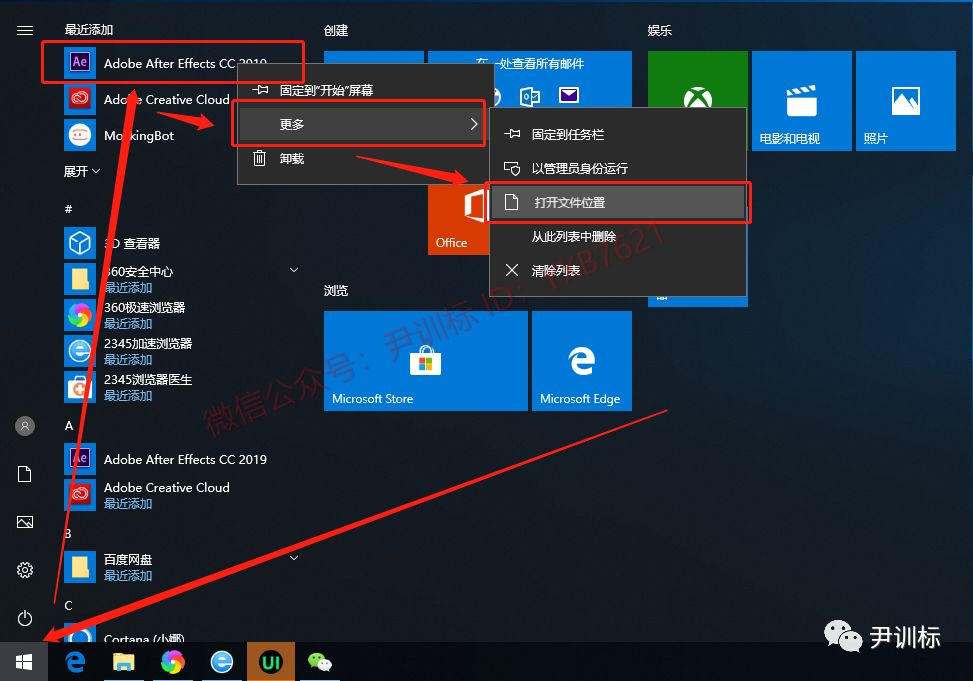Open the 照片 tile

(906, 101)
